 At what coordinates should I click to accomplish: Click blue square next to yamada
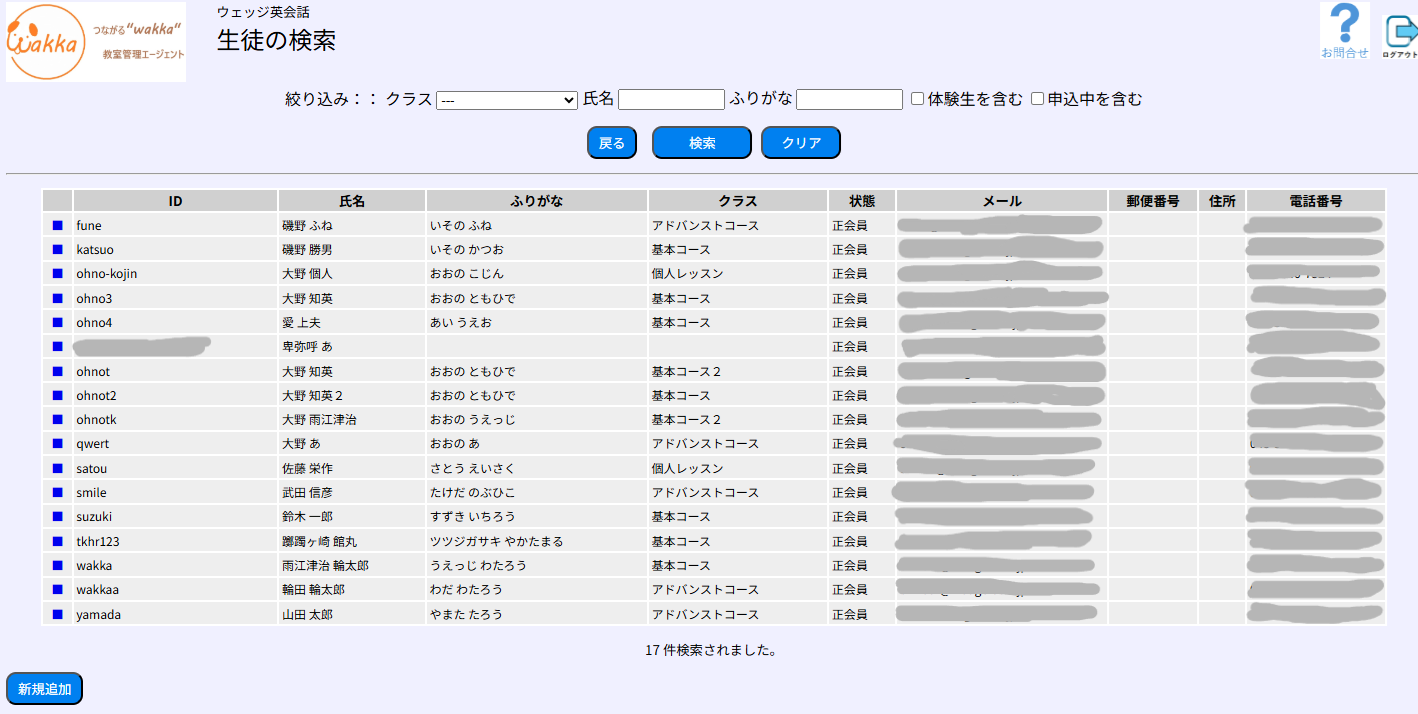pyautogui.click(x=57, y=614)
